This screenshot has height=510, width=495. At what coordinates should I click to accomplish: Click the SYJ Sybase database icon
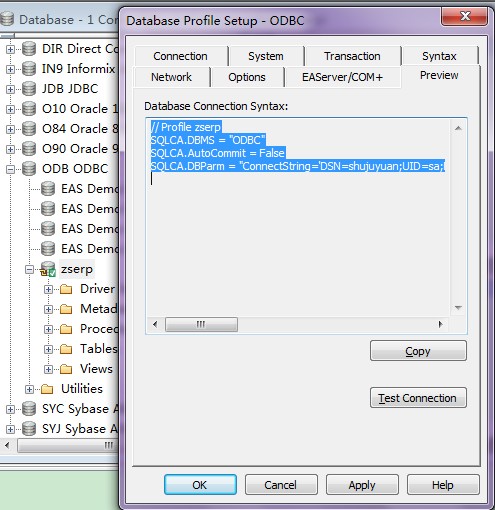pos(29,429)
